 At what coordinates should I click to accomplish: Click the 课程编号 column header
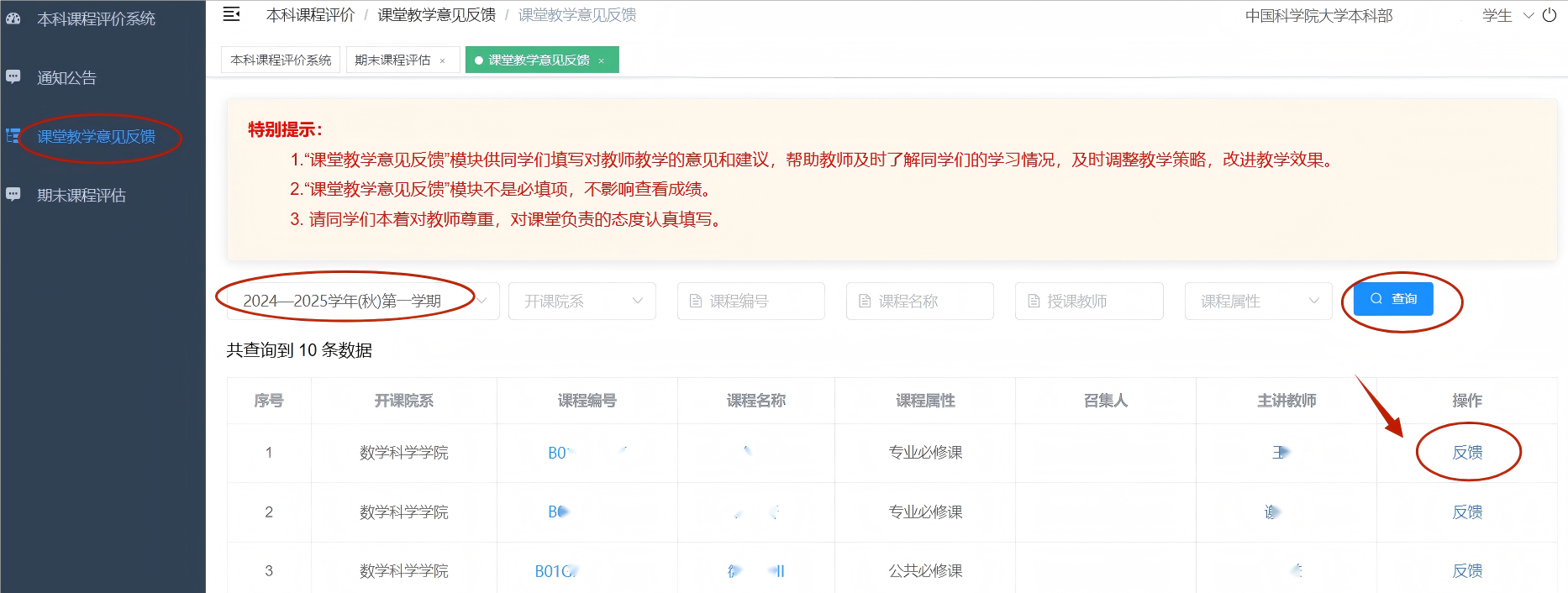(587, 401)
